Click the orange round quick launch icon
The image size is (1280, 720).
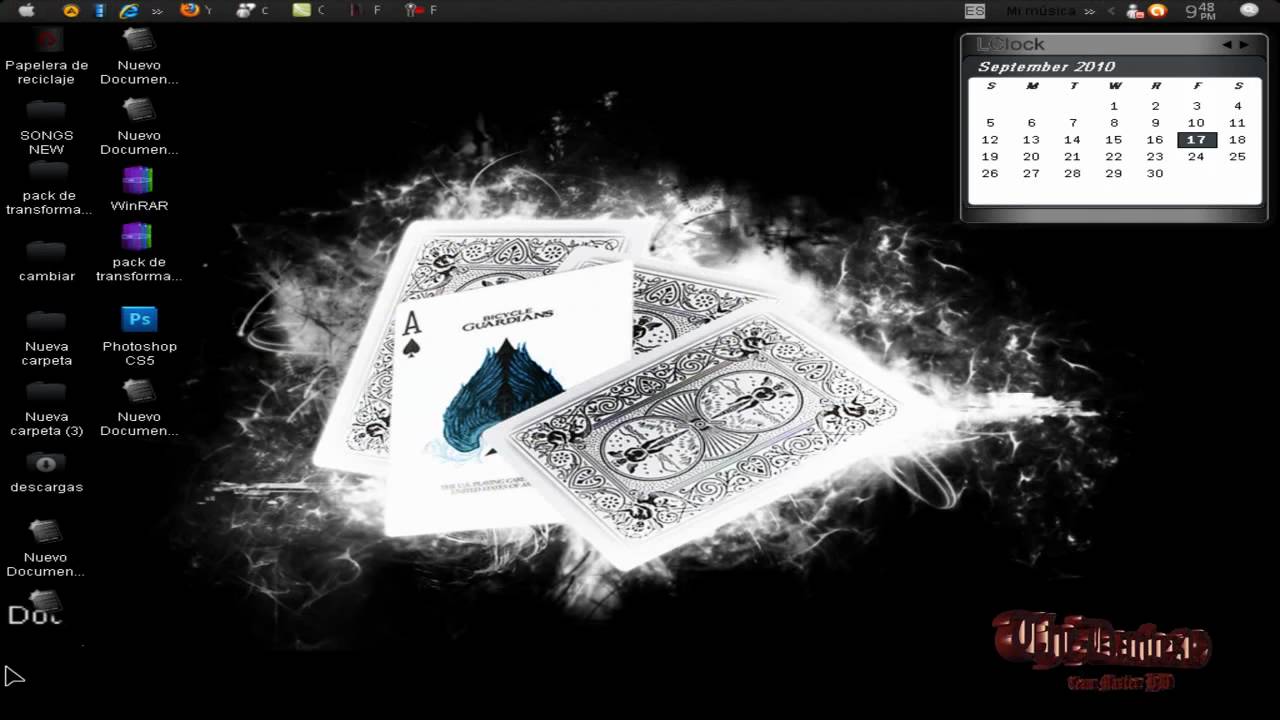71,10
